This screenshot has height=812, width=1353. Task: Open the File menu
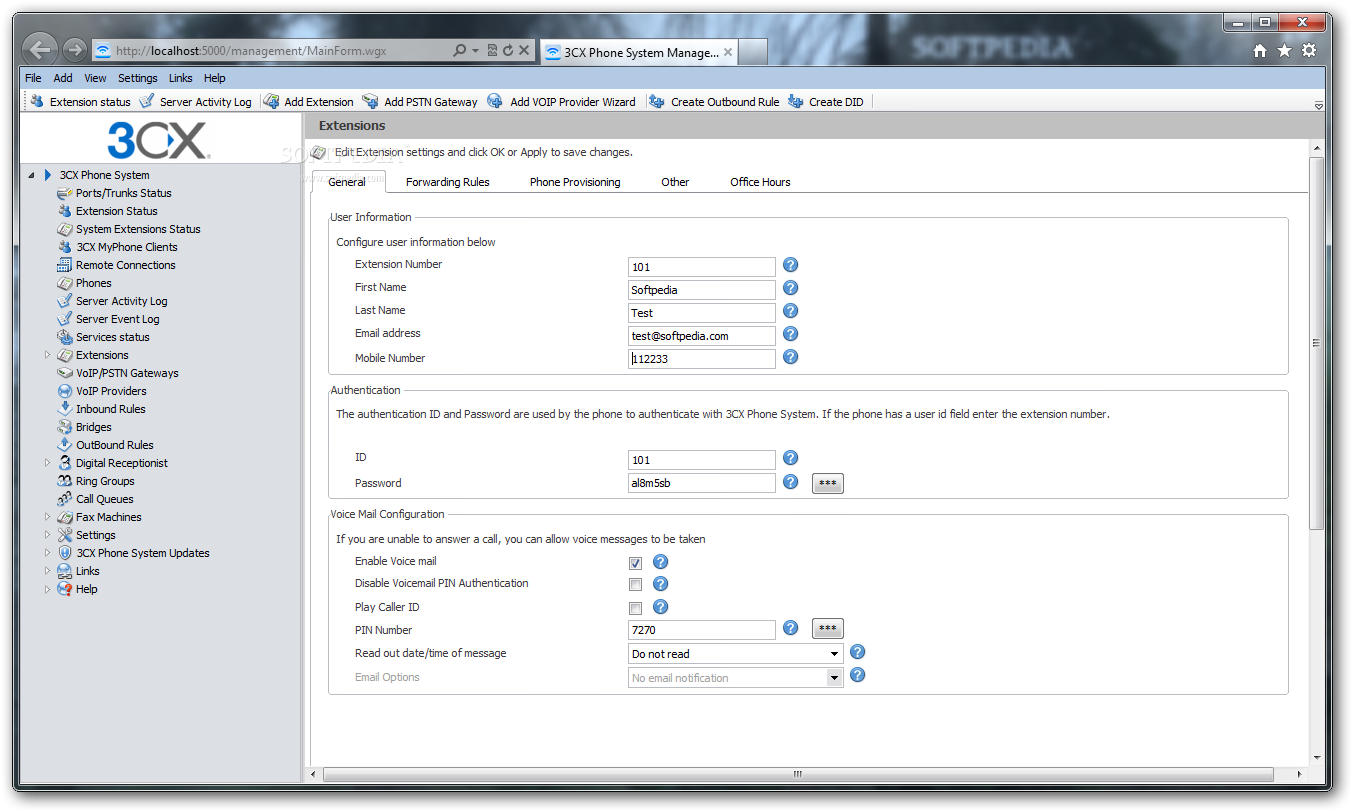coord(33,78)
